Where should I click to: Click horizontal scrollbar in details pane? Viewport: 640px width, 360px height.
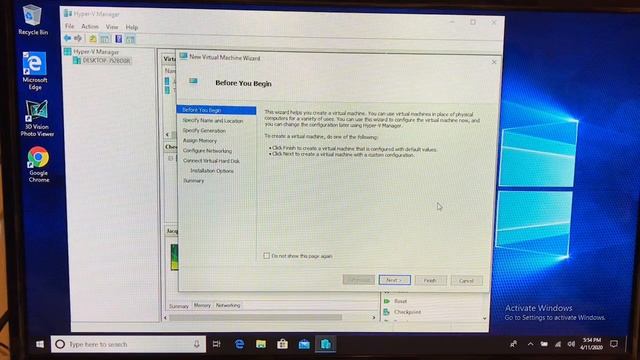256,317
